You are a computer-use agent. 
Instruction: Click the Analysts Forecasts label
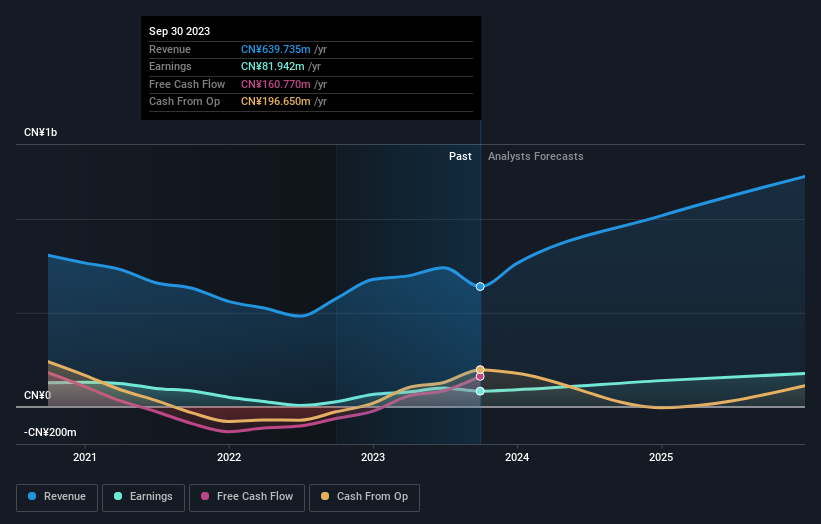[536, 156]
